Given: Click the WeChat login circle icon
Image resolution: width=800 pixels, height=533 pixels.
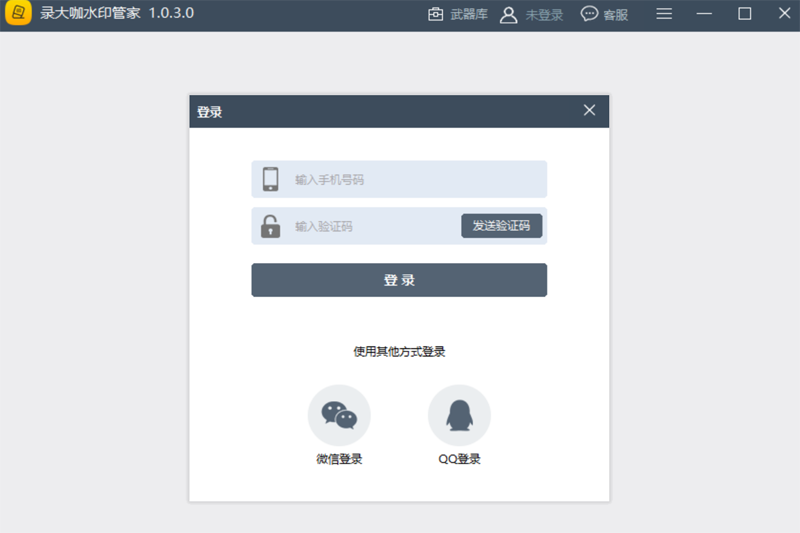Looking at the screenshot, I should coord(339,415).
